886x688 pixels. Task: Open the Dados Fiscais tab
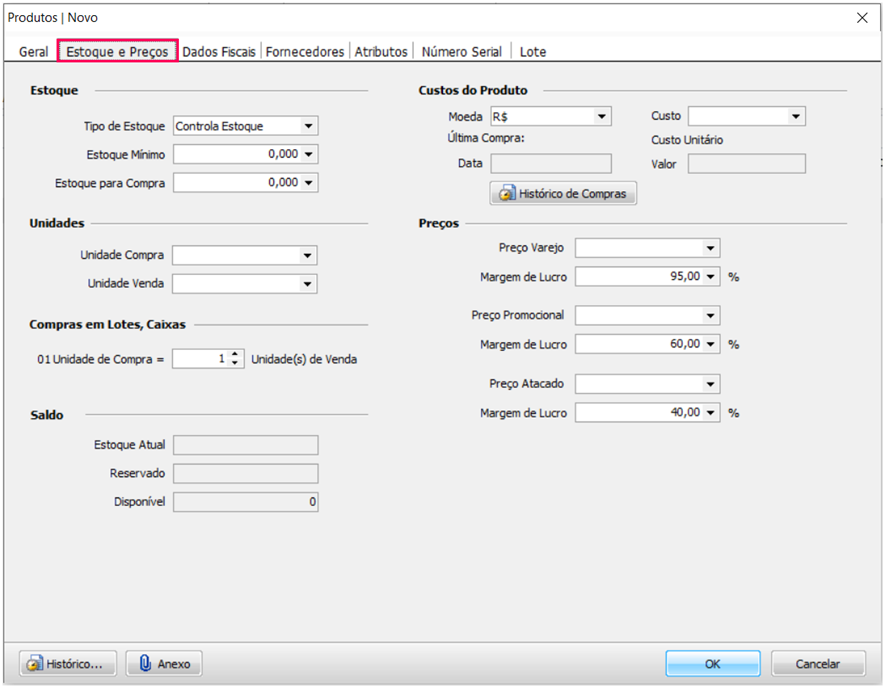[x=219, y=51]
